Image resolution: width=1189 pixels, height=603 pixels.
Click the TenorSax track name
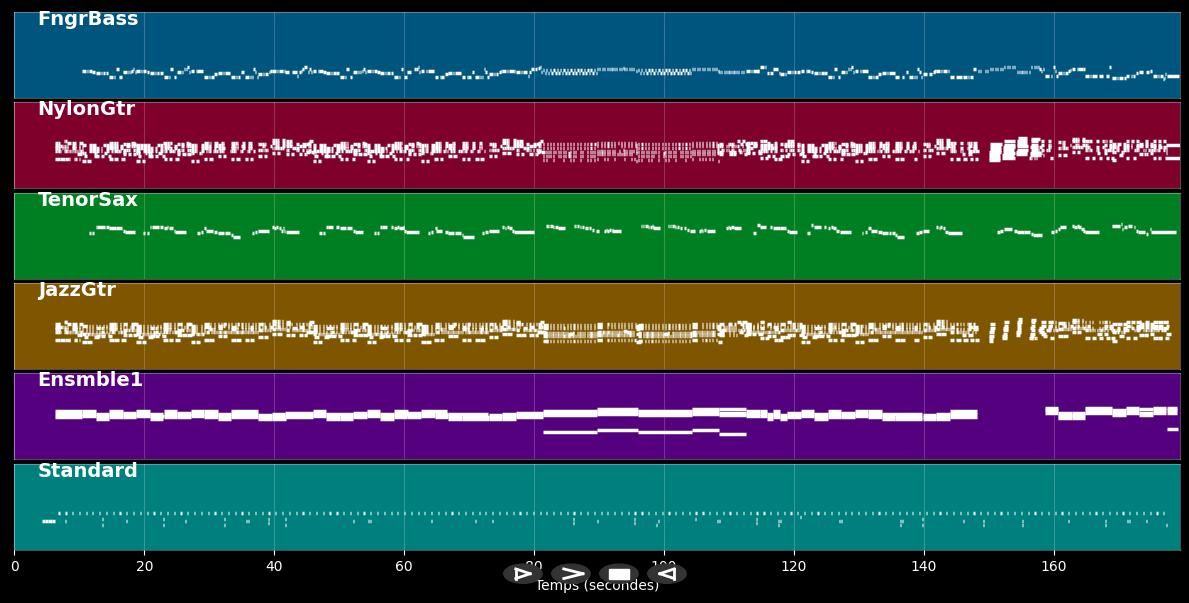[88, 200]
